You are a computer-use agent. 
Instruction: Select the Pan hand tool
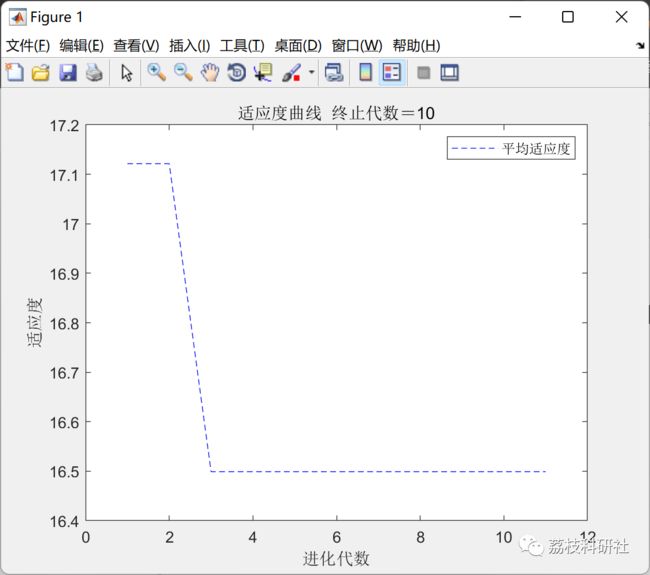[x=210, y=73]
